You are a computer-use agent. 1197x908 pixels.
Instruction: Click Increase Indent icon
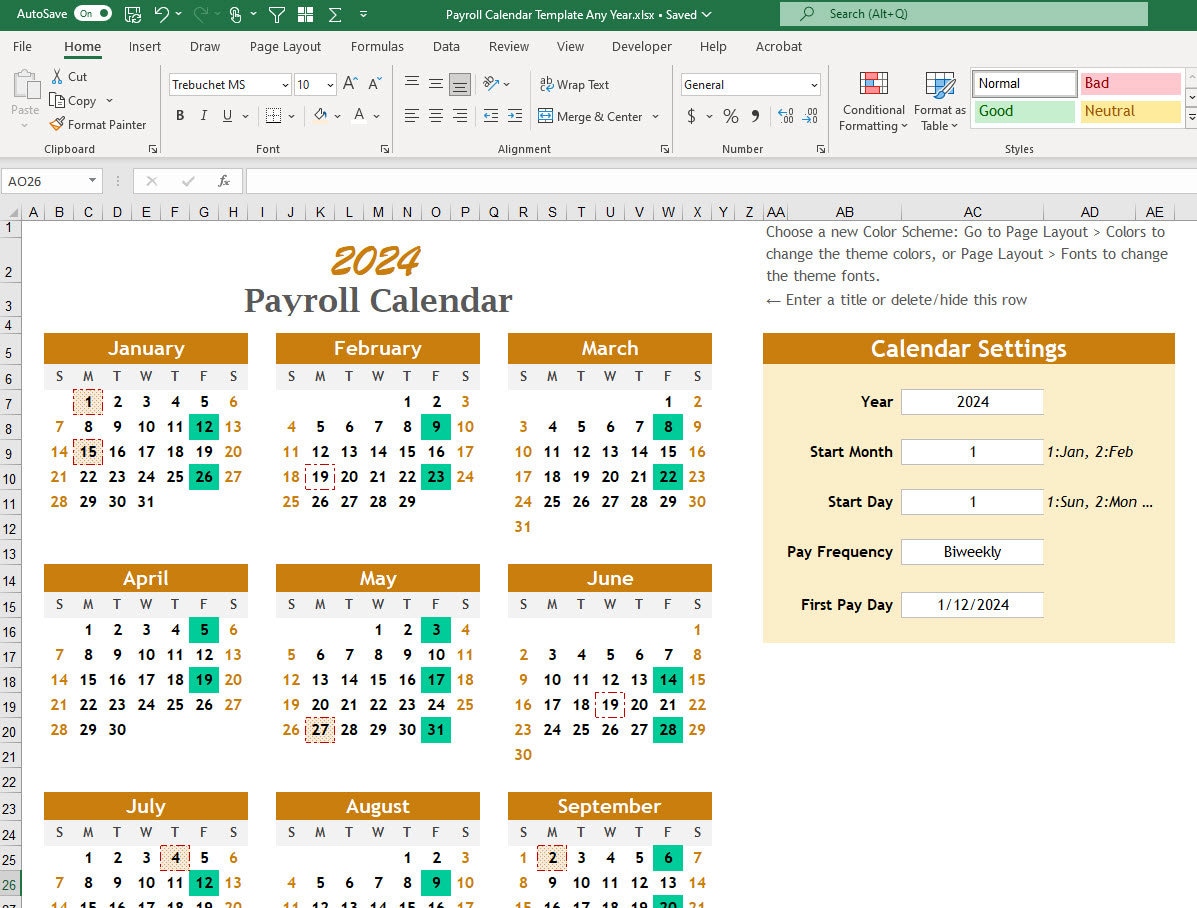515,116
